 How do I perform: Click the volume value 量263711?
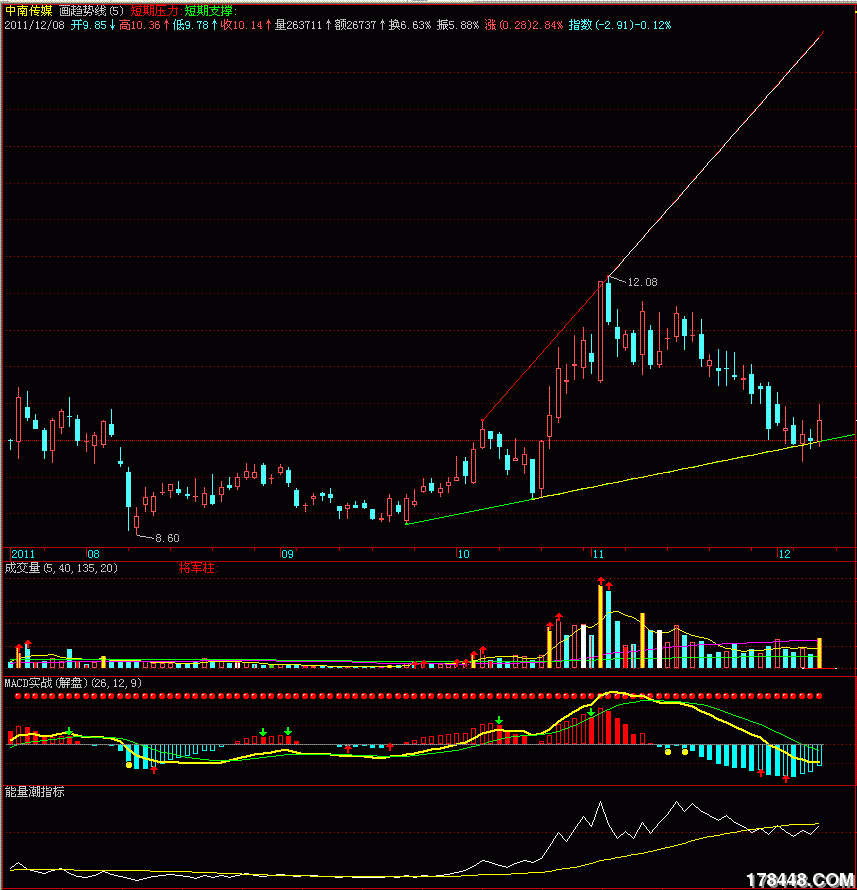pos(298,25)
